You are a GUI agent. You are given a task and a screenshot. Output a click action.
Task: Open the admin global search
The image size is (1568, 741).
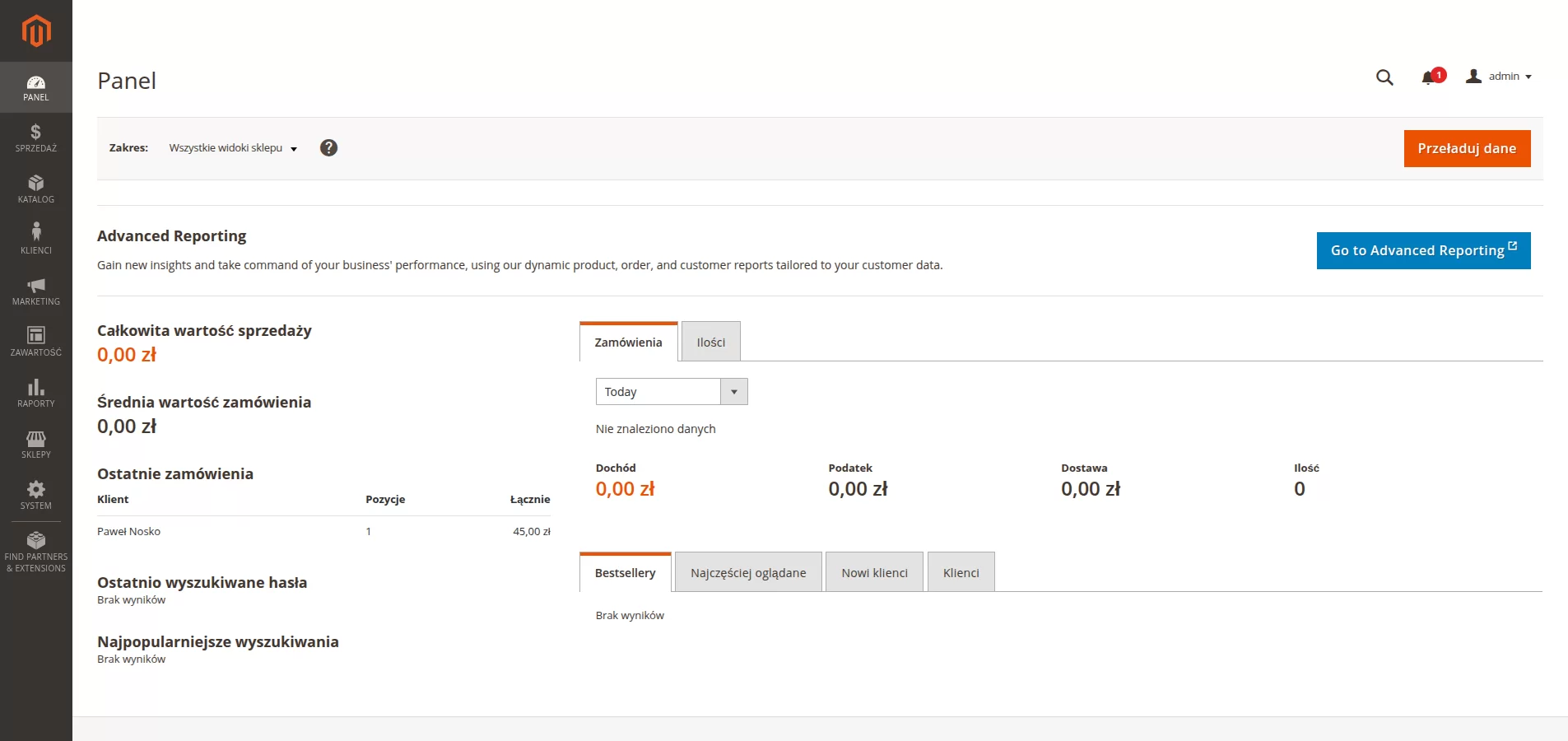coord(1384,77)
